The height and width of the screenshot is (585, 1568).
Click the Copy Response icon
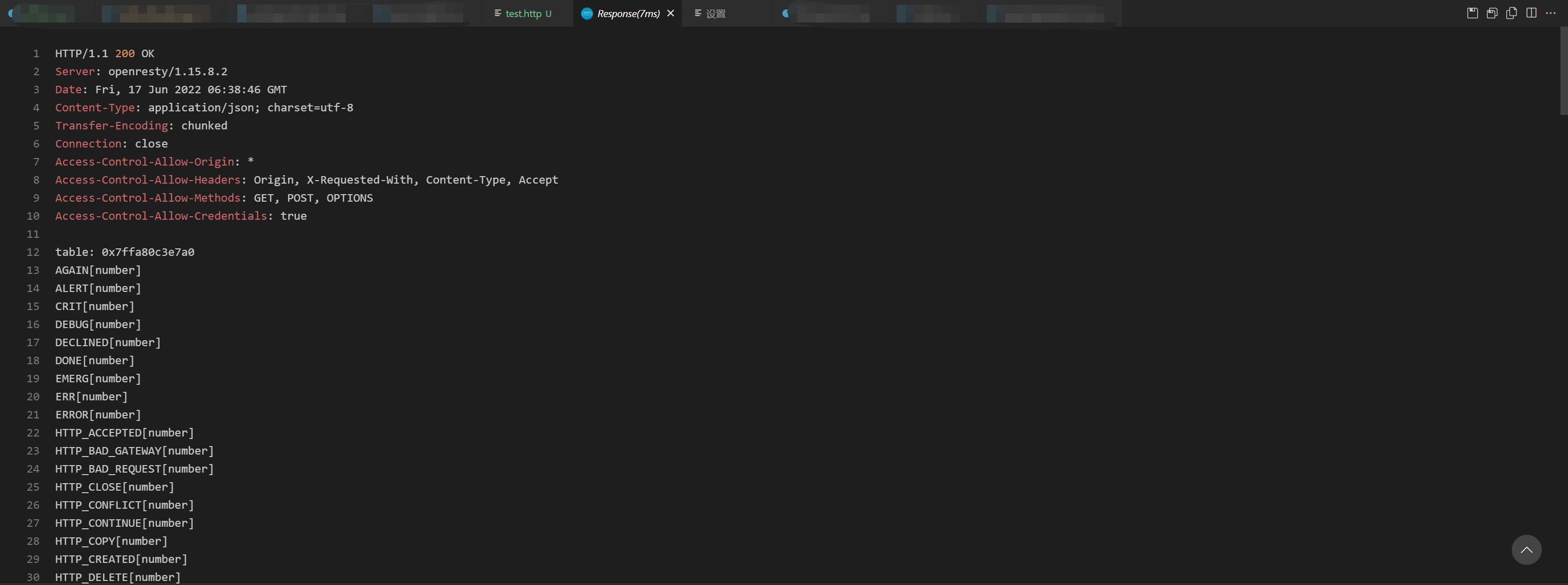click(x=1512, y=13)
